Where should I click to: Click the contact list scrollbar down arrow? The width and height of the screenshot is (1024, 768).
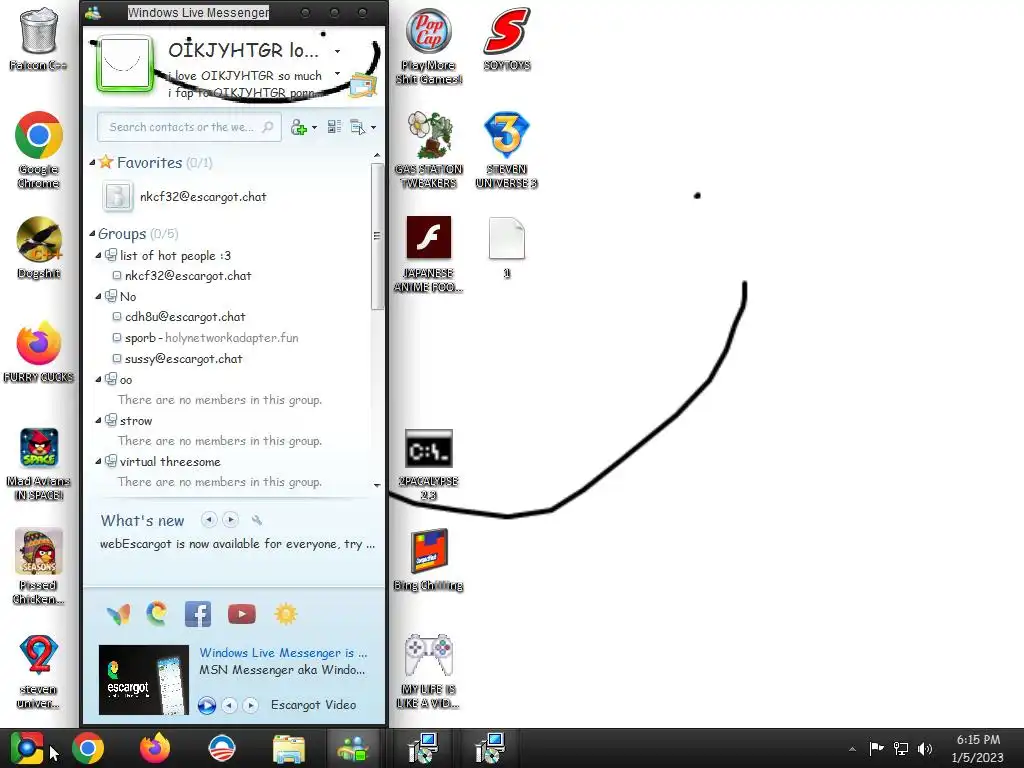pyautogui.click(x=377, y=485)
